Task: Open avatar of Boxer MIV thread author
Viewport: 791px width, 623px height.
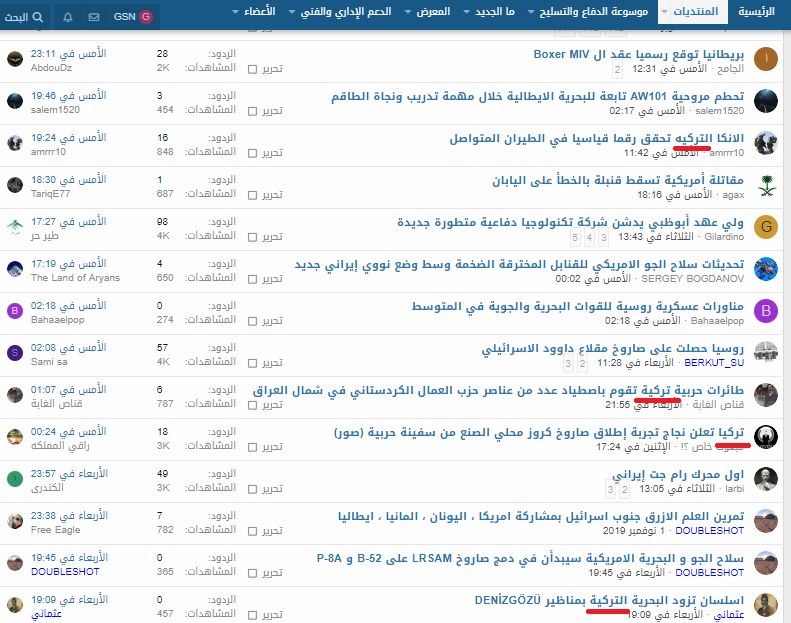Action: tap(765, 60)
